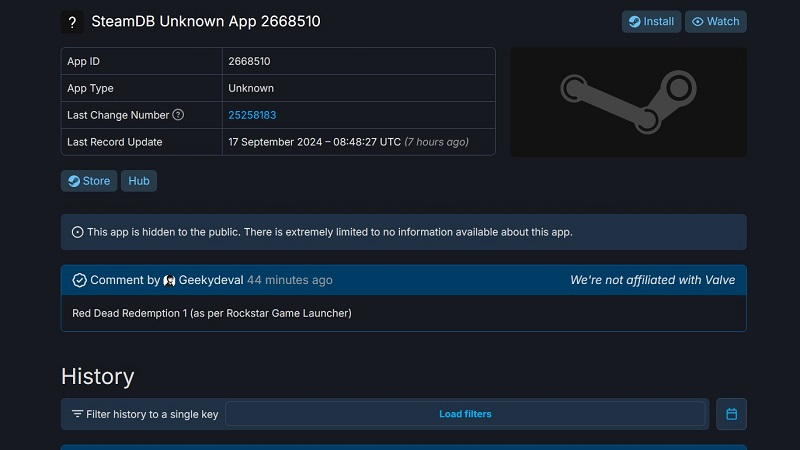Click help icon next to Last Change Number
Viewport: 800px width, 450px height.
click(178, 115)
